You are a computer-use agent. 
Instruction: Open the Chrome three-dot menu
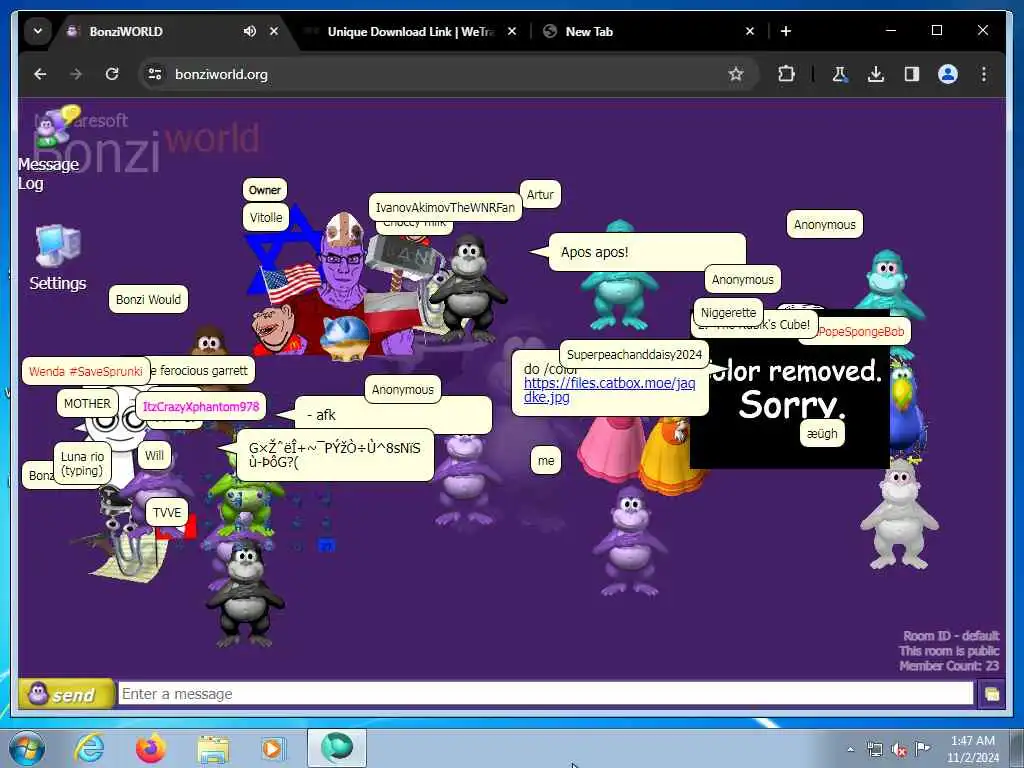pos(984,74)
